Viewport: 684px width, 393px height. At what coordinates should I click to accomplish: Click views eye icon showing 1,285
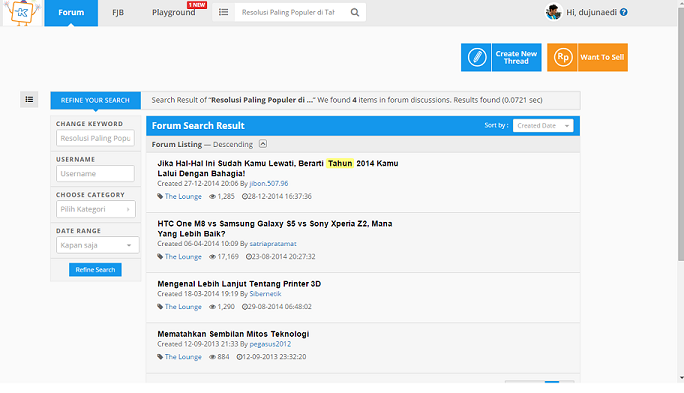pos(212,197)
